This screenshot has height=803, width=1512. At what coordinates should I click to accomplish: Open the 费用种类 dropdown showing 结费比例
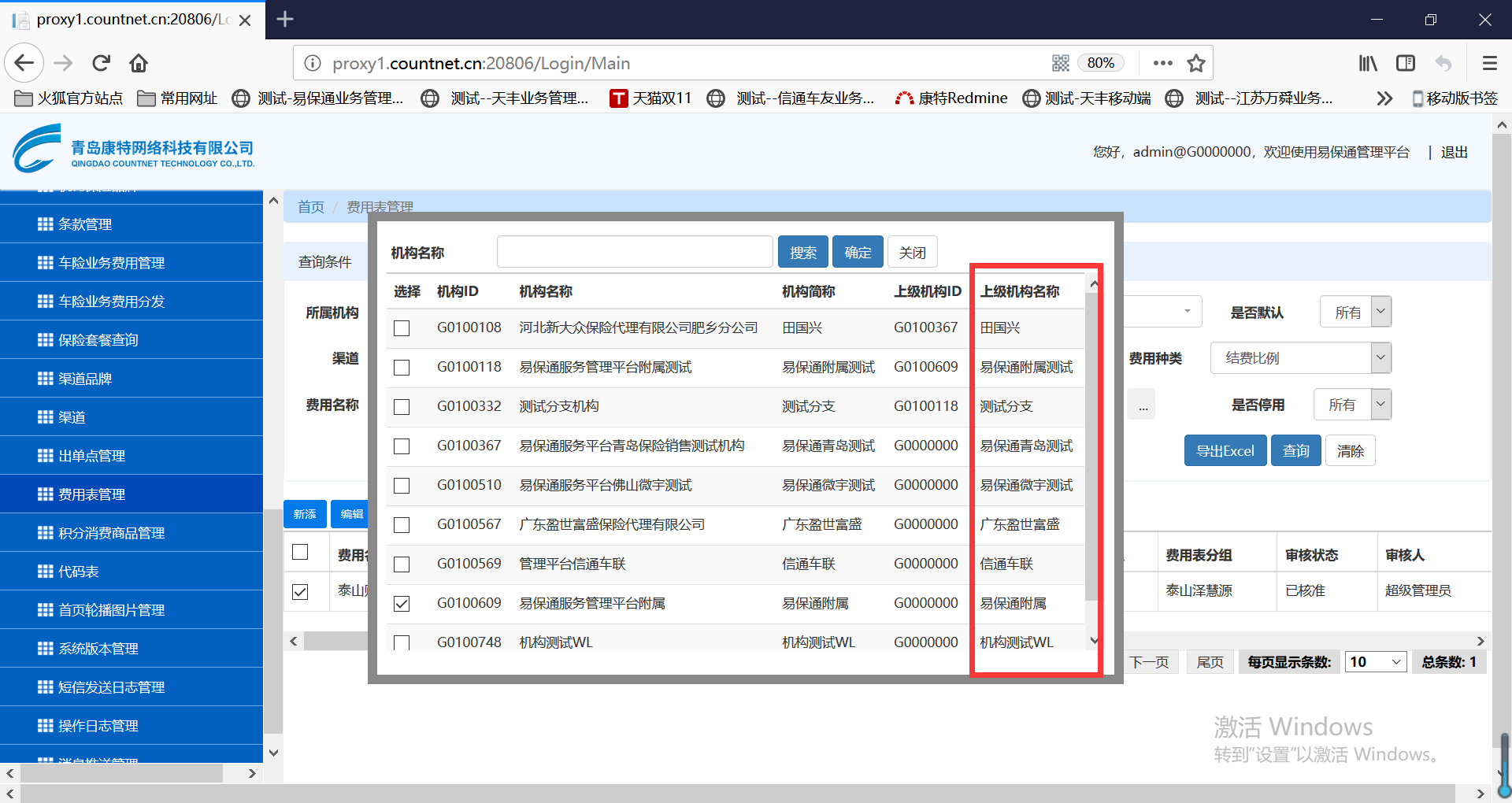[x=1380, y=358]
